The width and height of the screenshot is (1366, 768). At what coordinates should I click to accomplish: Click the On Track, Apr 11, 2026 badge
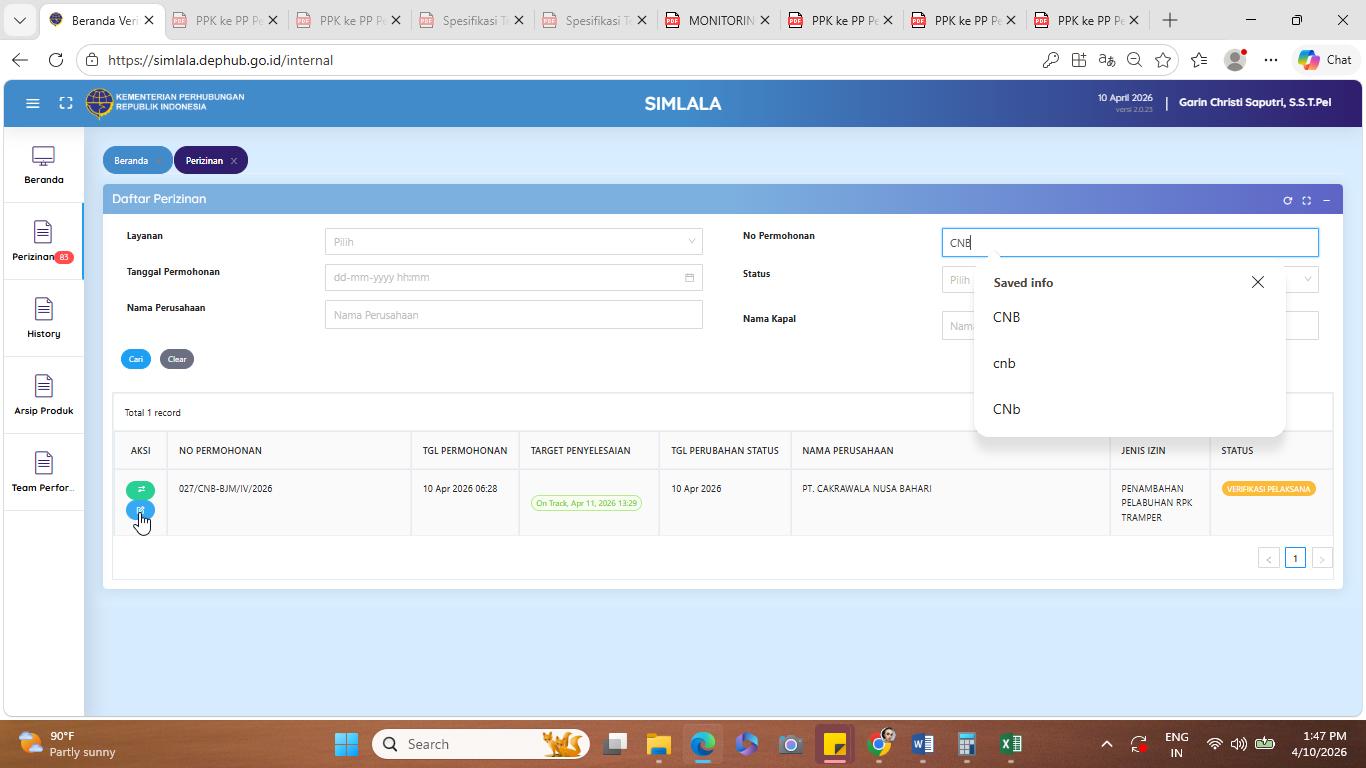pyautogui.click(x=586, y=503)
